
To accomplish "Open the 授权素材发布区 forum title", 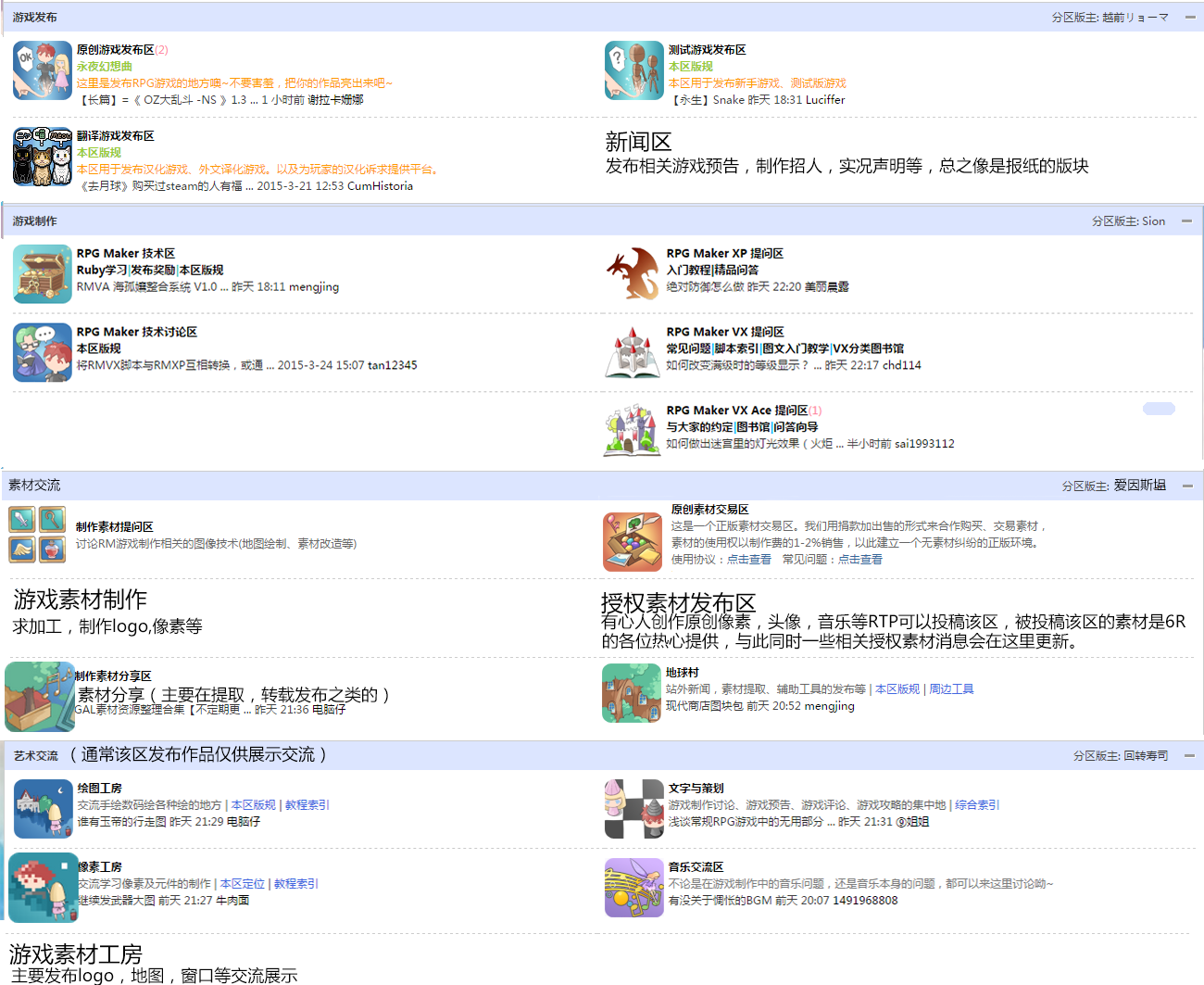I will click(678, 602).
